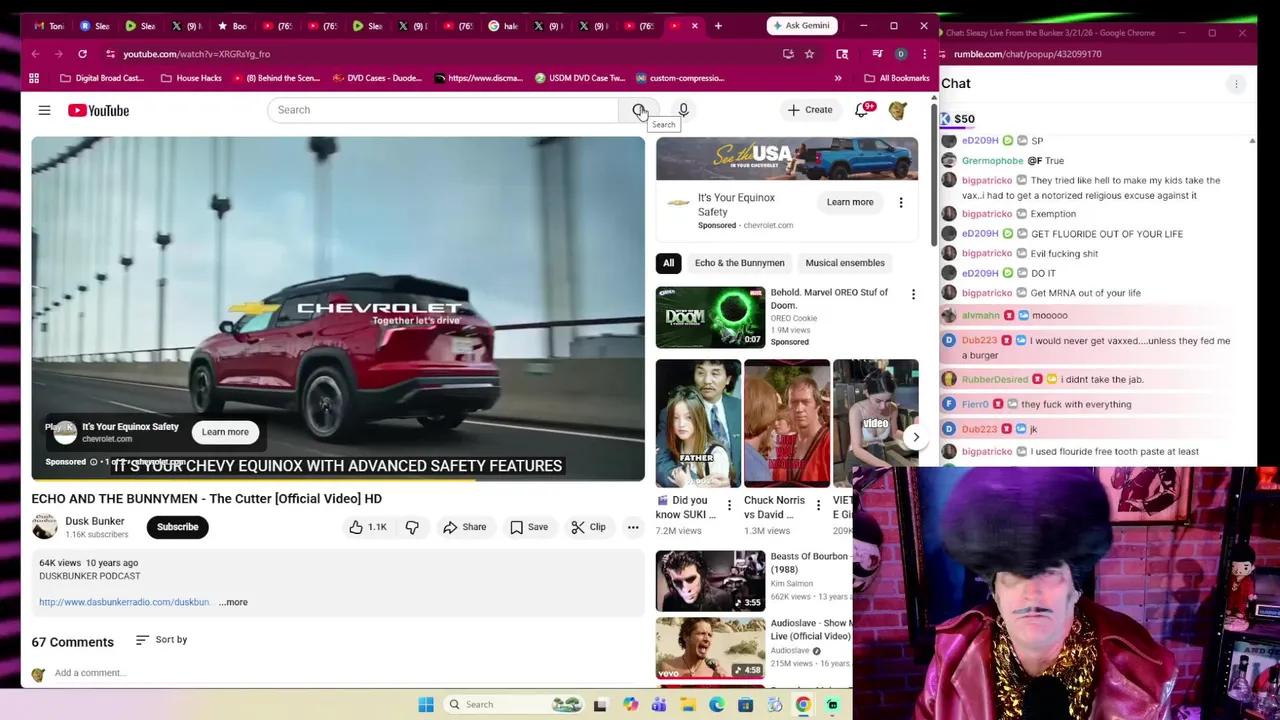
Task: Open the Audioslave Show Me video thumbnail
Action: coord(710,648)
